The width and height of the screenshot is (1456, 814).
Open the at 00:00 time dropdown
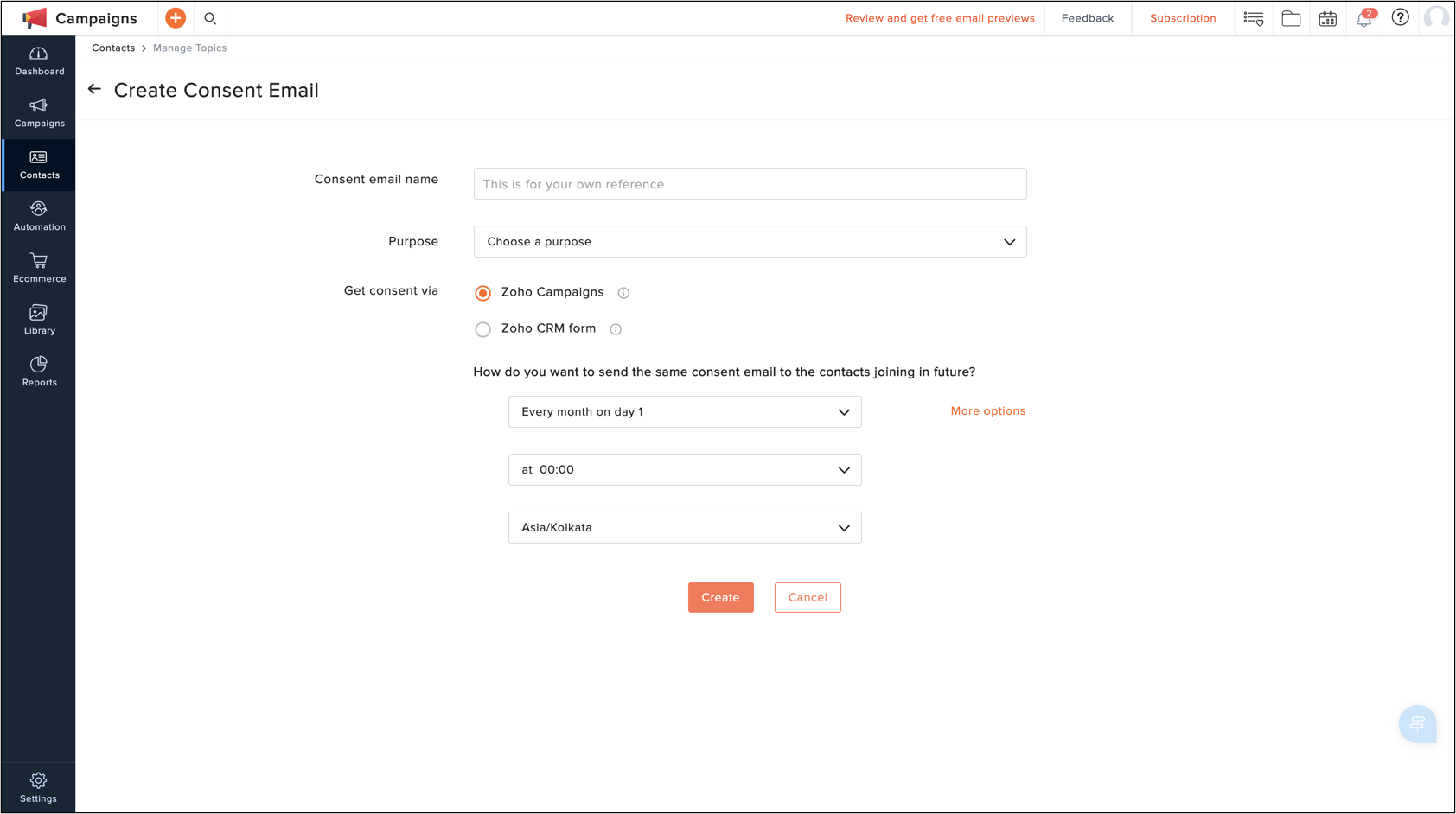pyautogui.click(x=685, y=470)
